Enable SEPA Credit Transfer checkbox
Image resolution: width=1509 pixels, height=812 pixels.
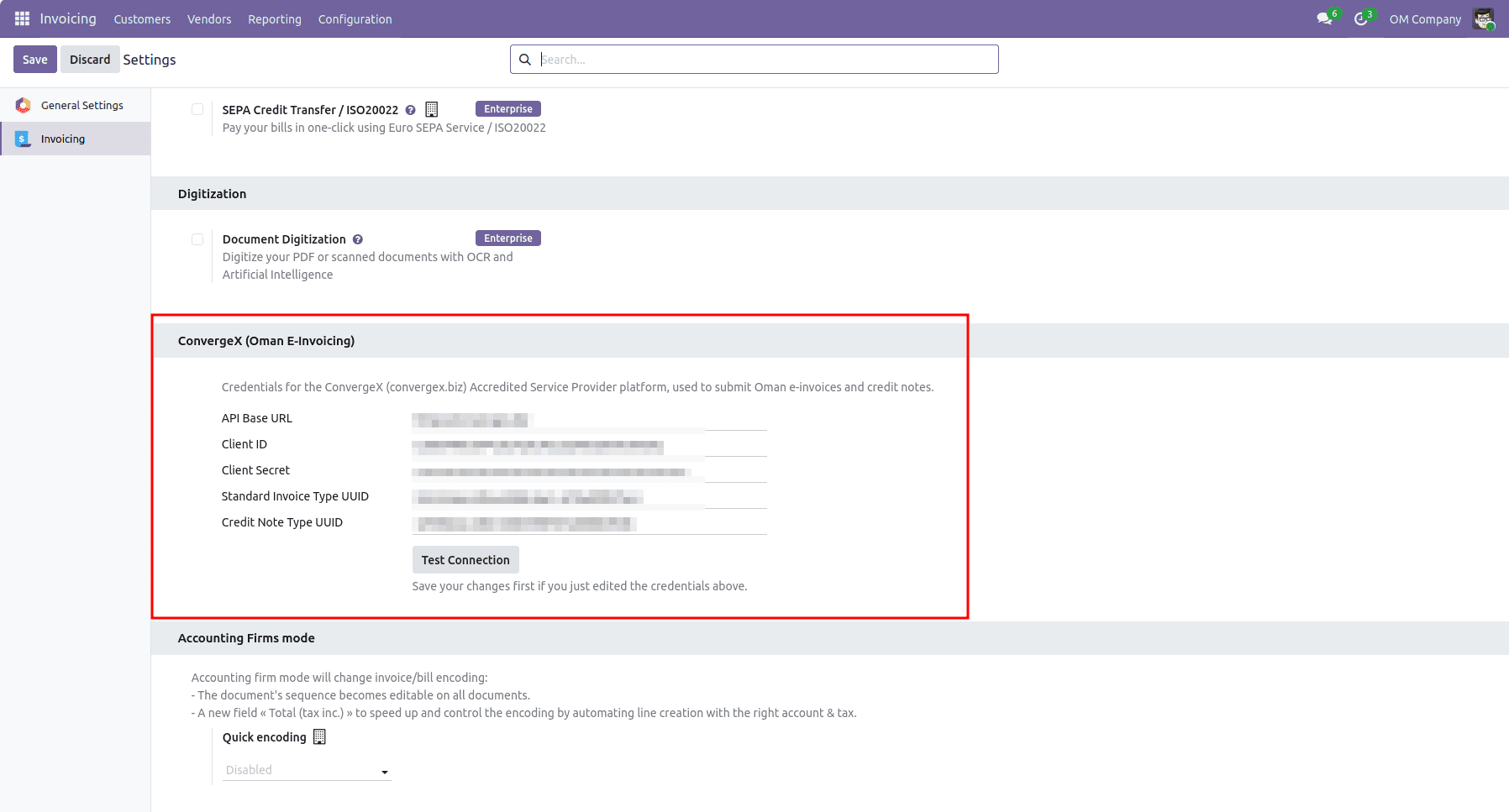(197, 109)
